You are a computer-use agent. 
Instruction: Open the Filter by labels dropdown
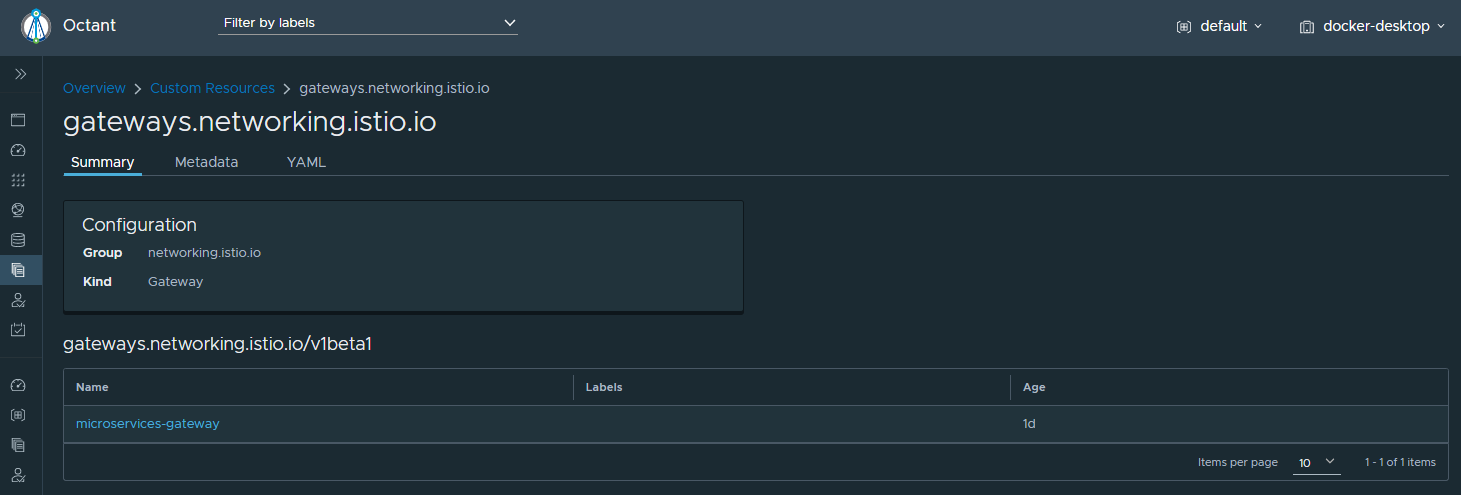click(x=368, y=23)
